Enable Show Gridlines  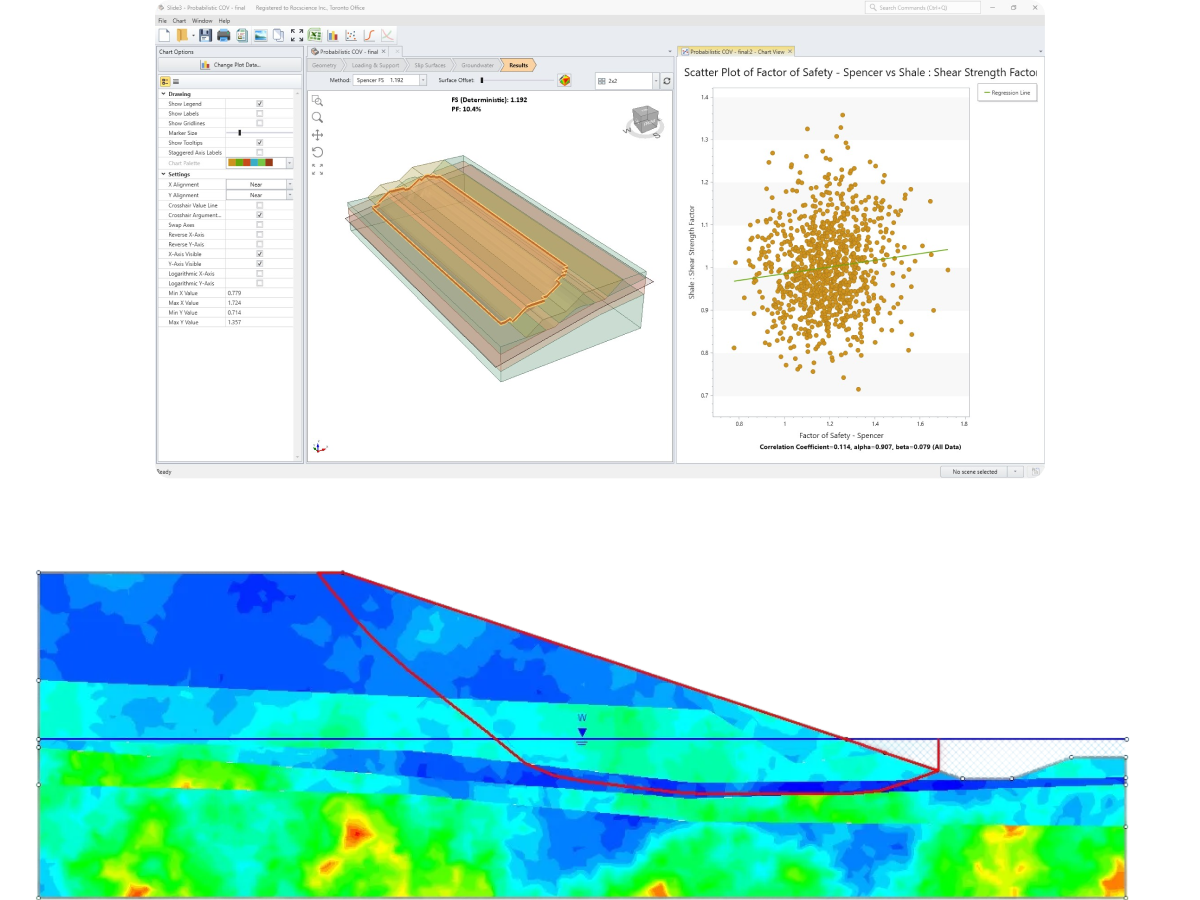260,123
